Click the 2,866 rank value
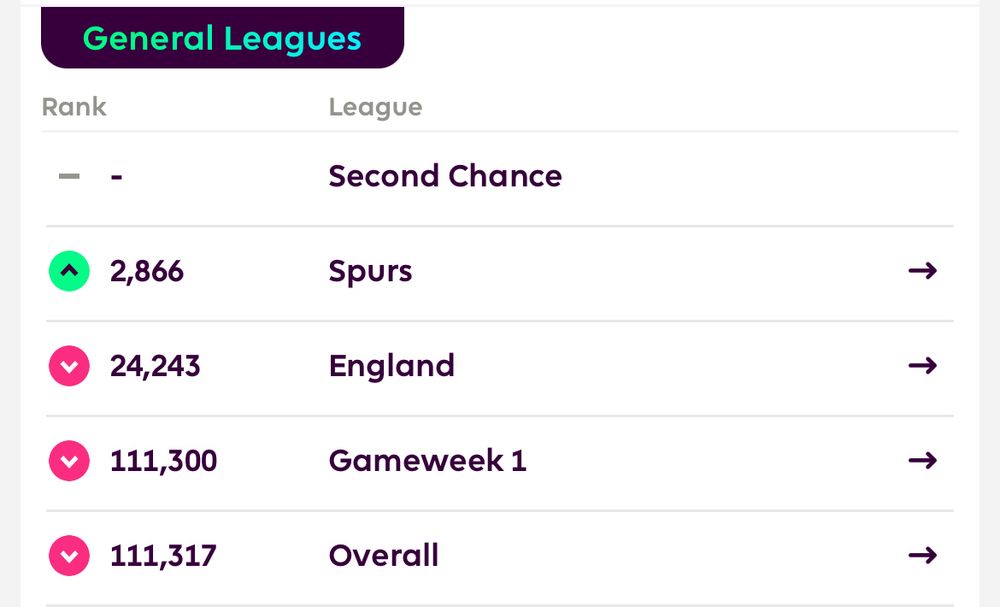The image size is (1000, 607). coord(147,271)
